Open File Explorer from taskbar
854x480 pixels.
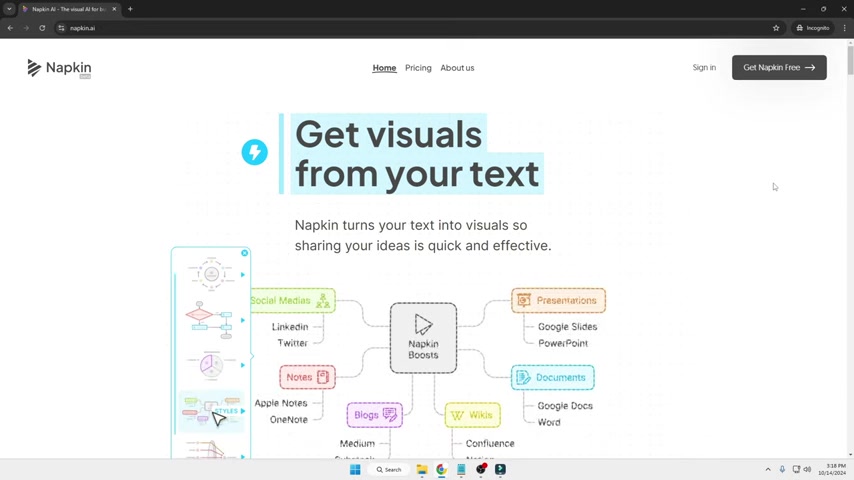[422, 470]
